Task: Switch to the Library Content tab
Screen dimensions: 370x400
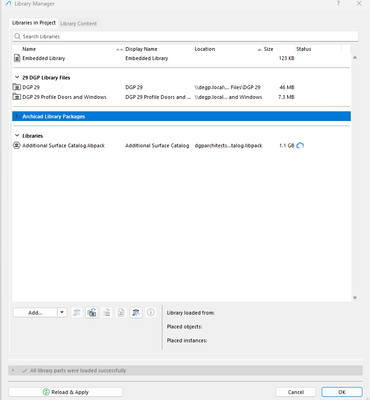Action: 78,23
